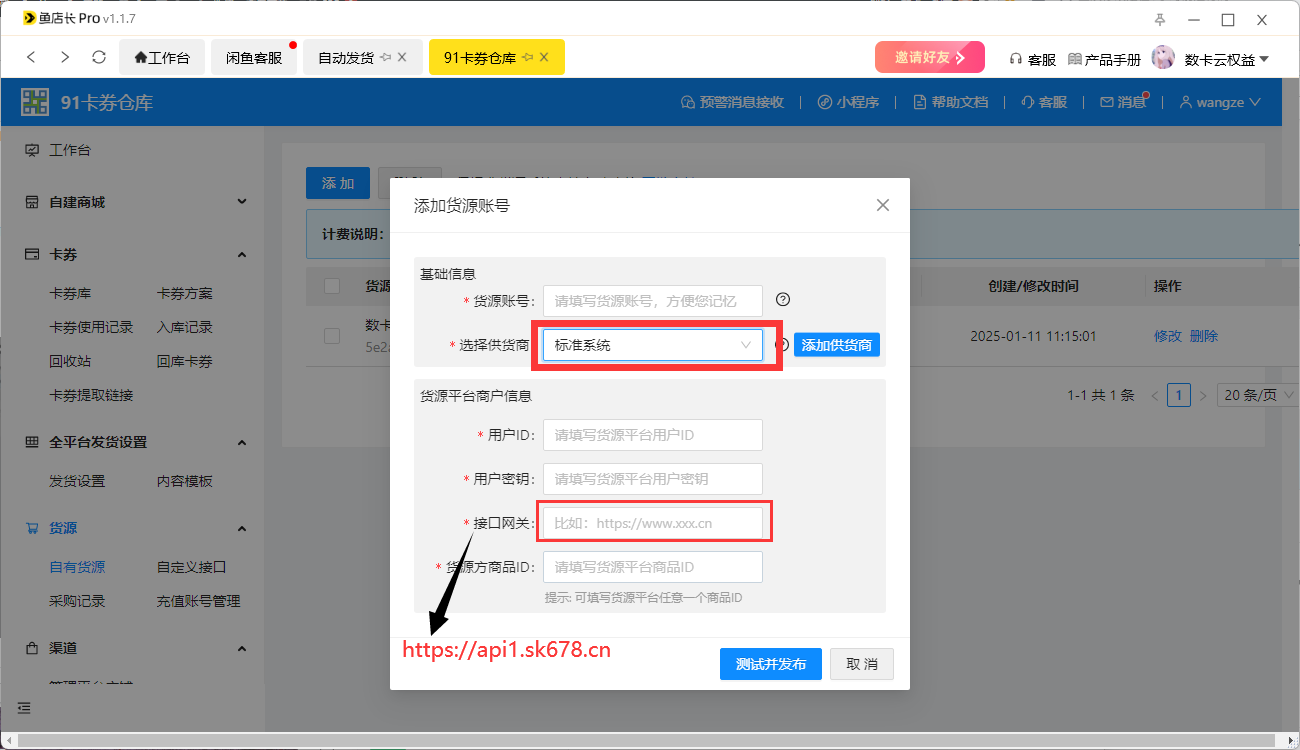Toggle the select-all checkbox in table header

pos(332,286)
